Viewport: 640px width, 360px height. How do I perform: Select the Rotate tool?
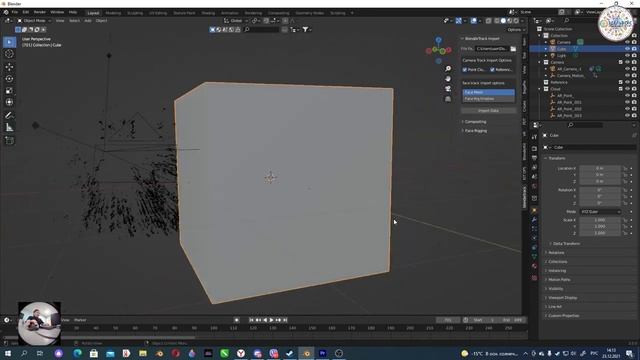point(9,78)
